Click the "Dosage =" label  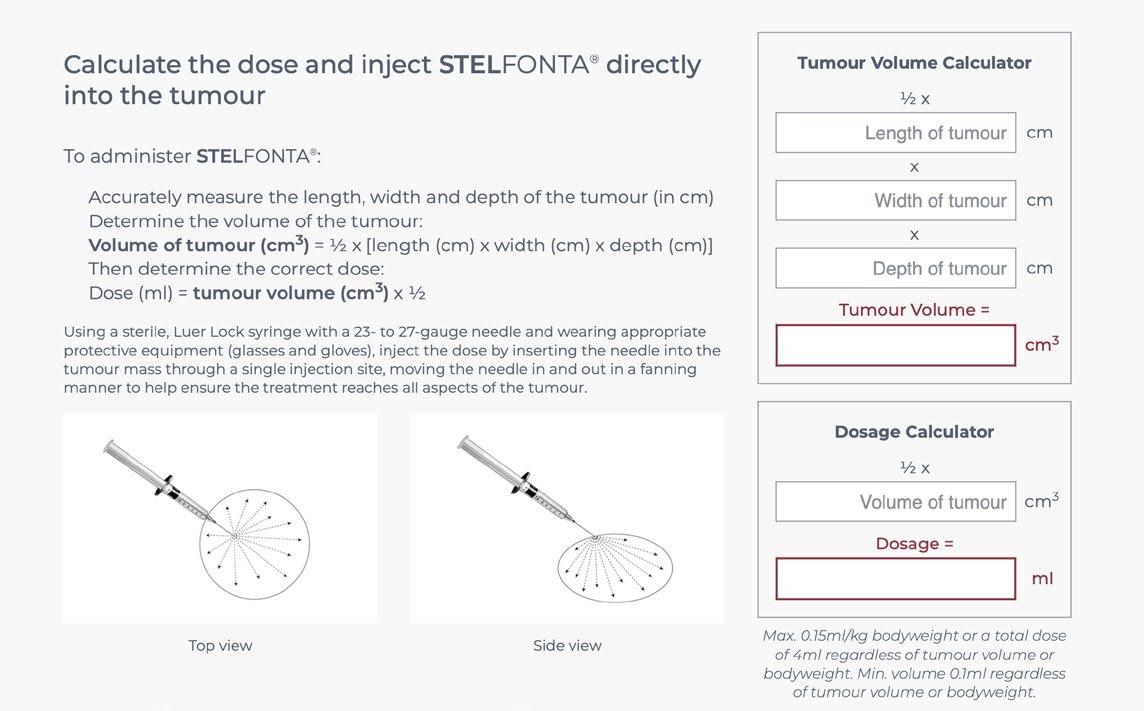[x=914, y=544]
